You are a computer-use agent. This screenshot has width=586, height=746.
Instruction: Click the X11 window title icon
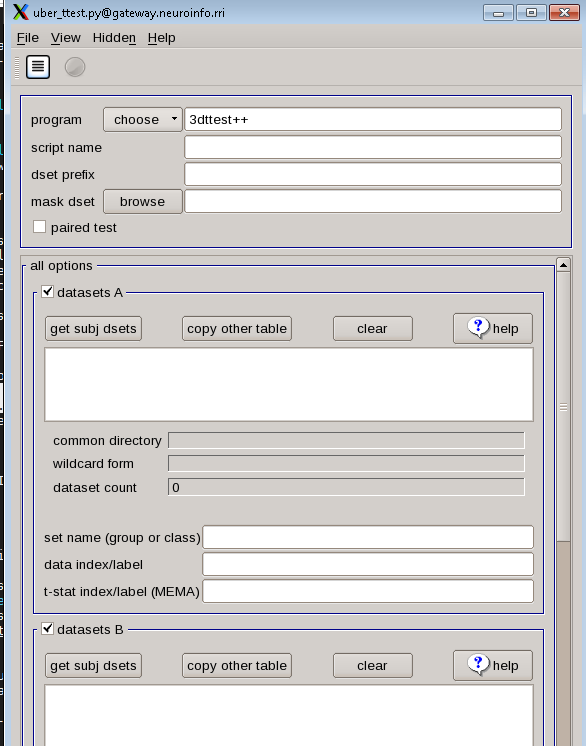click(20, 12)
